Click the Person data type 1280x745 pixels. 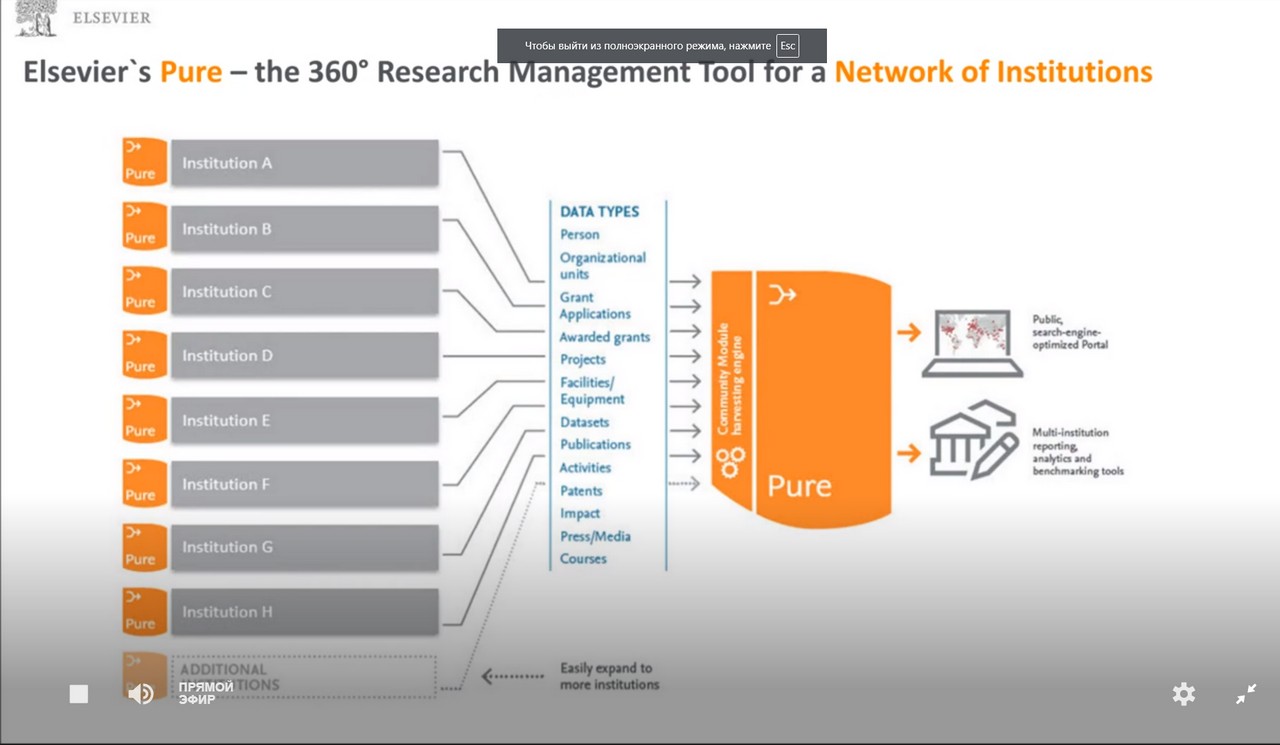(x=580, y=235)
